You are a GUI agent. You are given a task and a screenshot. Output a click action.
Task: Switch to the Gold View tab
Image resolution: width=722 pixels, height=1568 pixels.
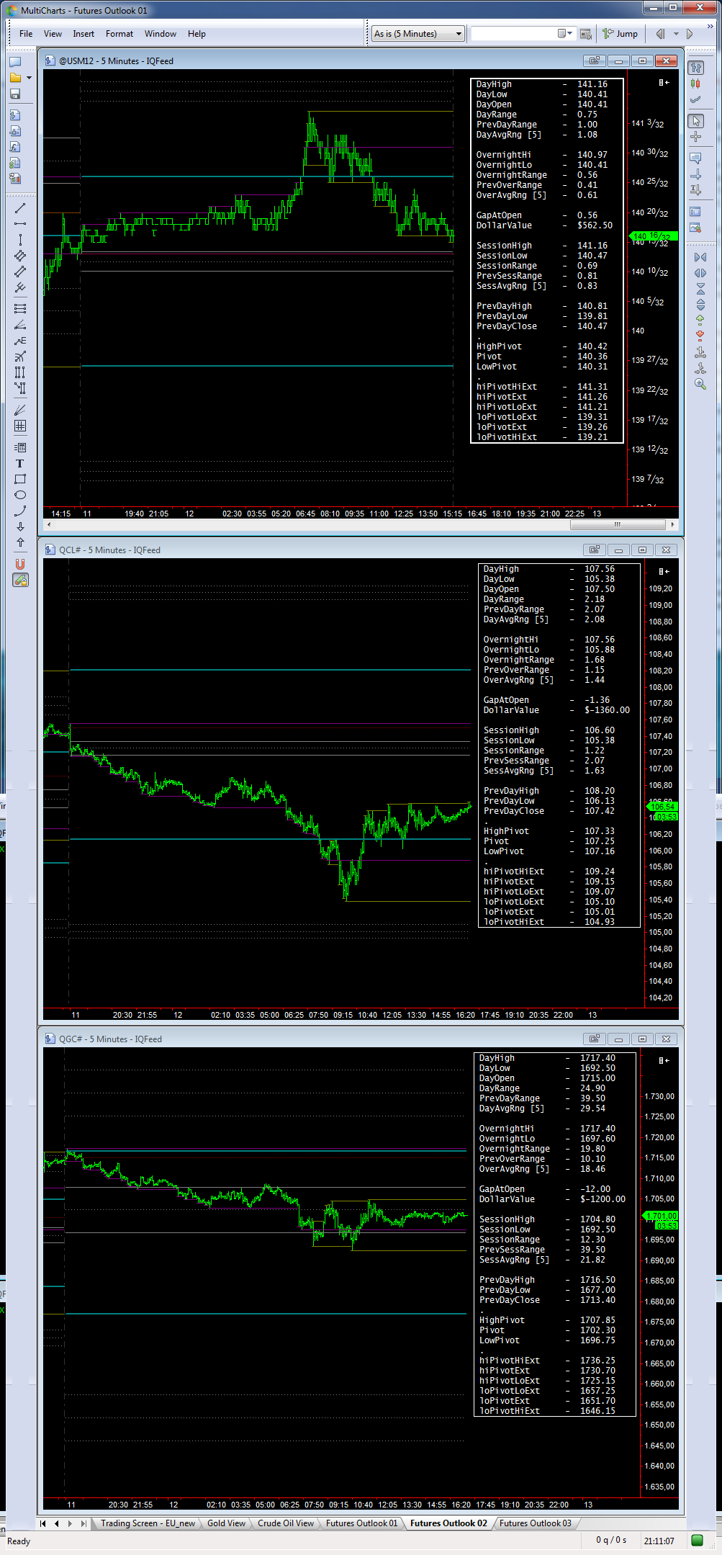point(226,1523)
